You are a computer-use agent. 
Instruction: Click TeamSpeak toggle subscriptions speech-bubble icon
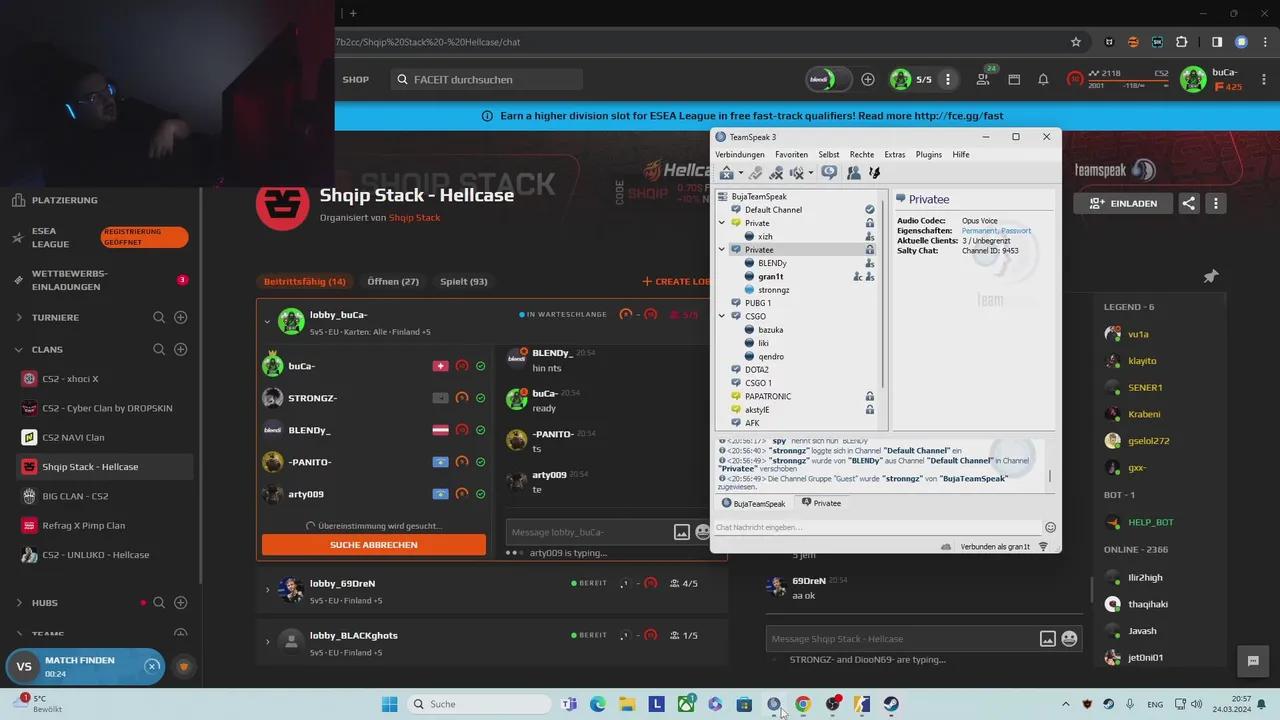(x=829, y=173)
